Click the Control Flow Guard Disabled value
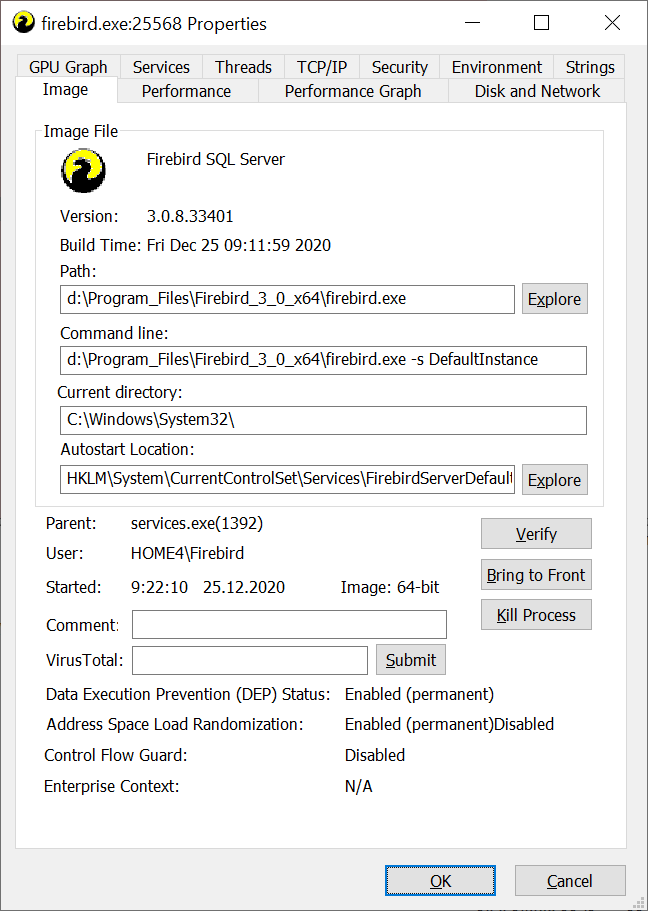Viewport: 648px width, 911px height. point(375,755)
